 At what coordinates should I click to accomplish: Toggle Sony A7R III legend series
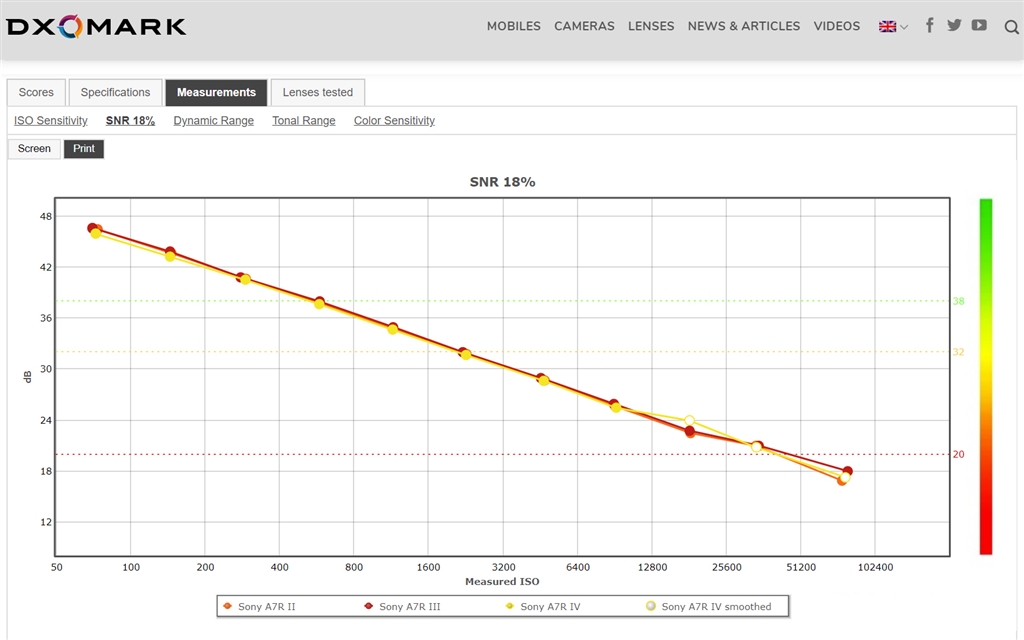click(x=402, y=607)
